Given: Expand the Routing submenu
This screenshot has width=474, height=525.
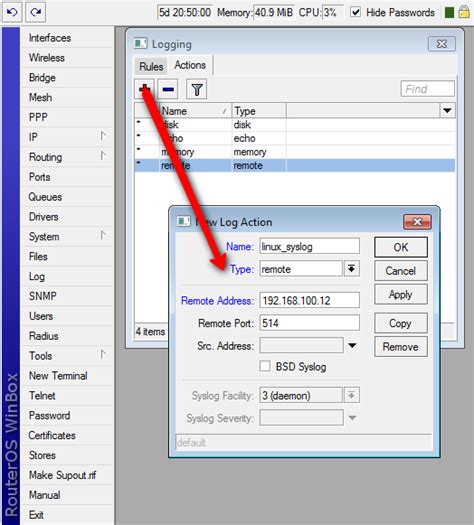Looking at the screenshot, I should [103, 156].
